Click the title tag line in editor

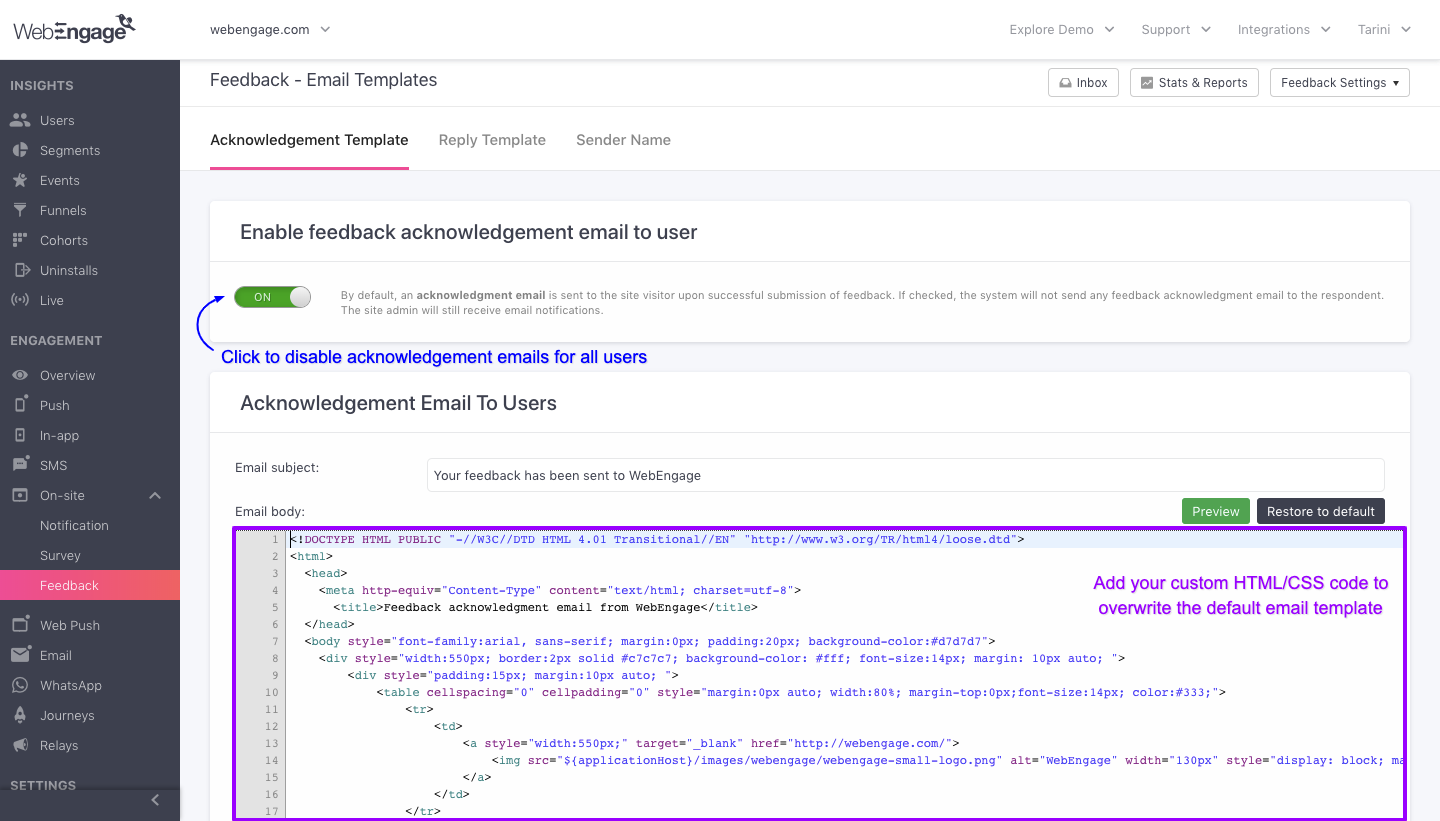(x=545, y=607)
